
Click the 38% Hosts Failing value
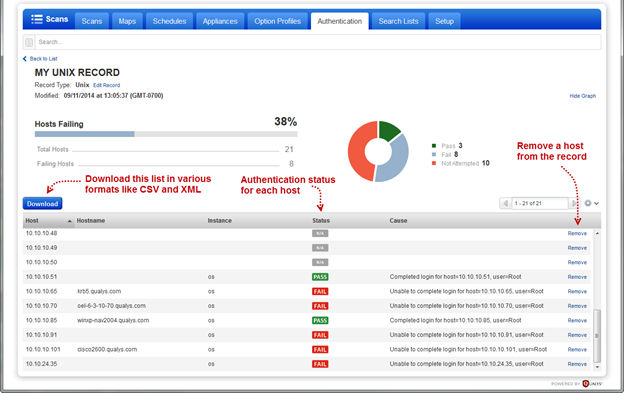(286, 122)
